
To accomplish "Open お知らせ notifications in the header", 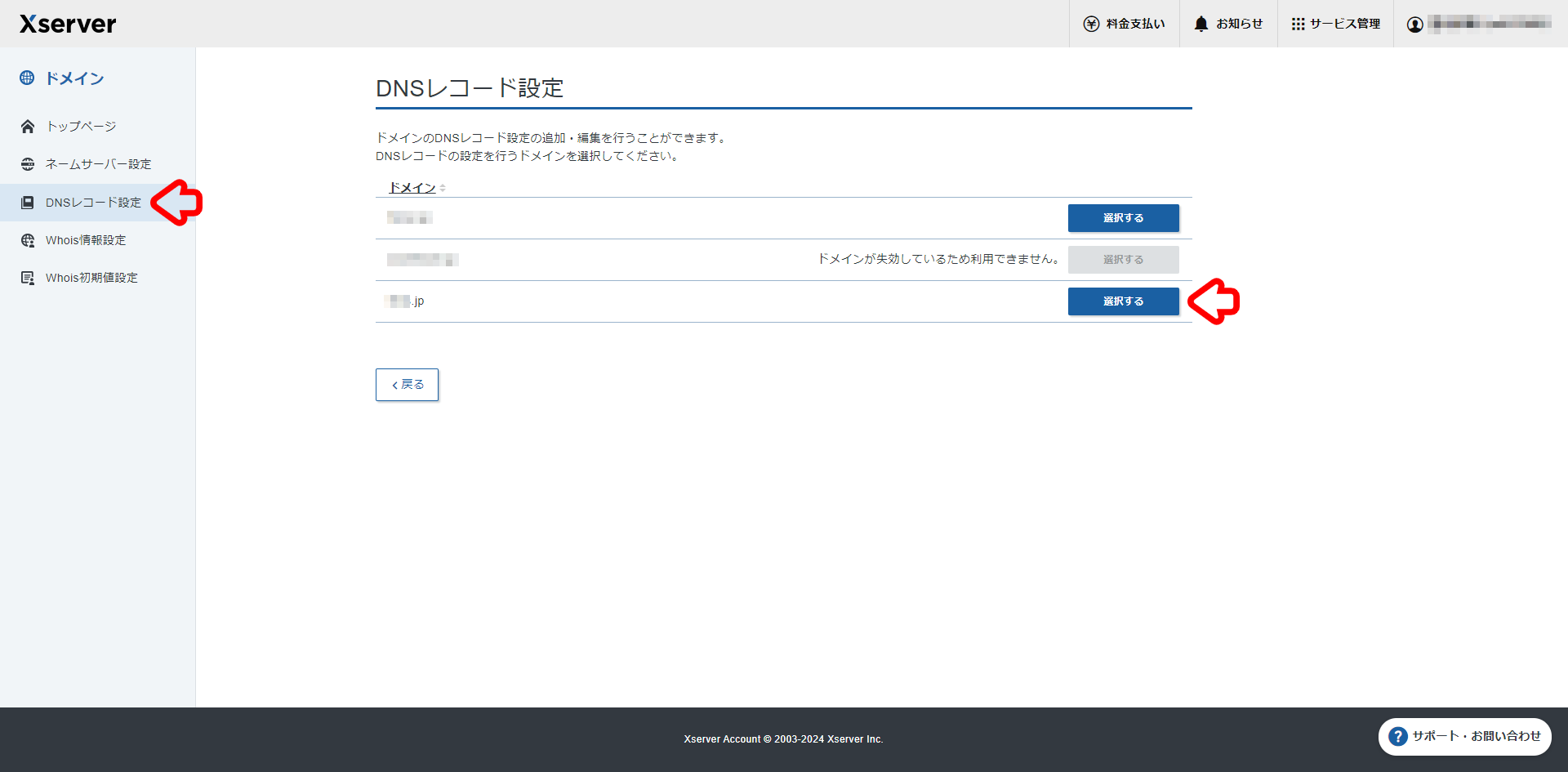I will [1228, 24].
